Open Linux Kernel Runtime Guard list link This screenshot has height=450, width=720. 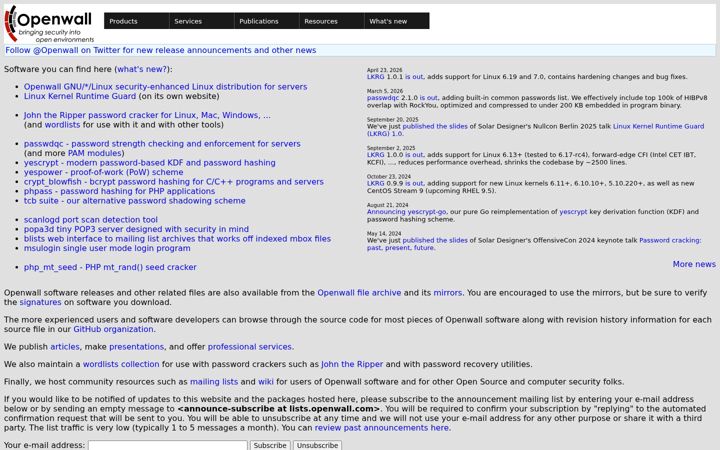tap(80, 96)
